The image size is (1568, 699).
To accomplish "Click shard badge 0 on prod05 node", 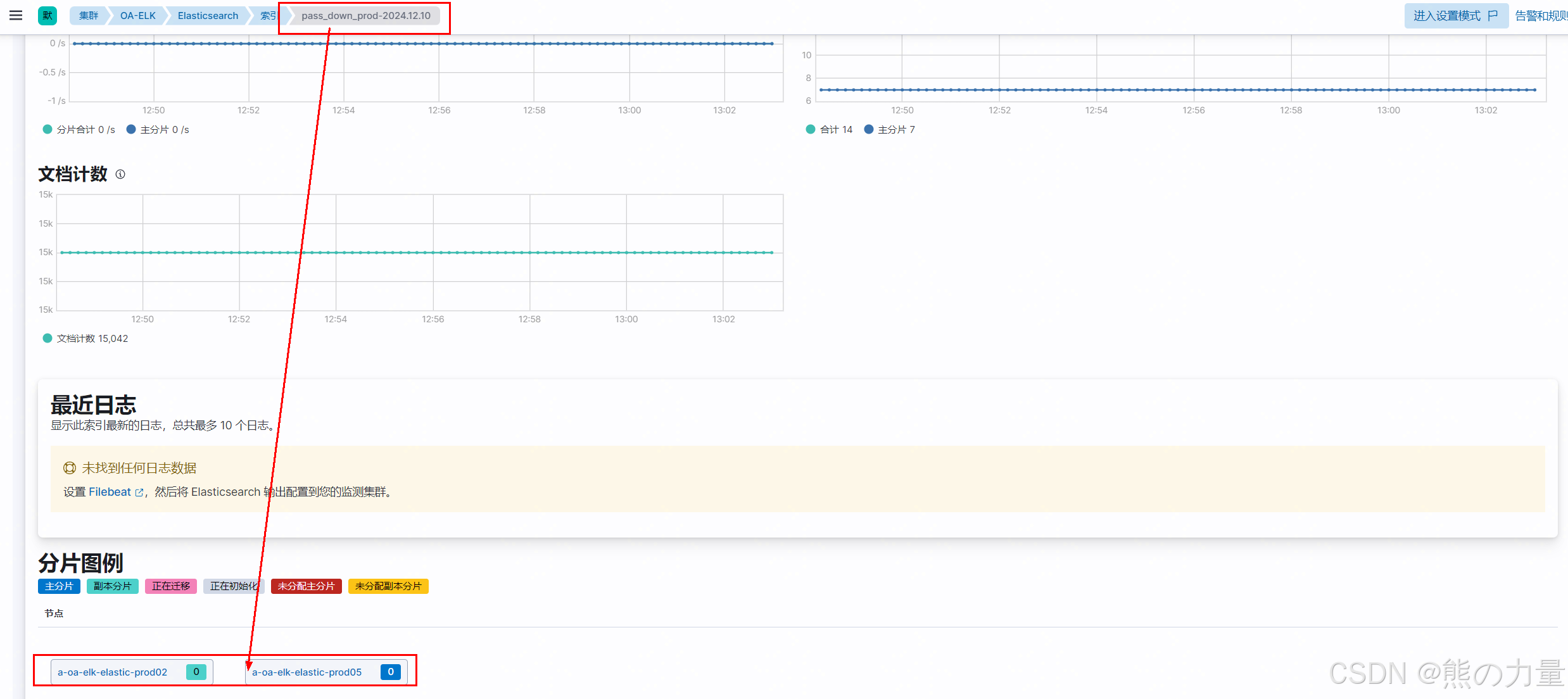I will pos(391,672).
